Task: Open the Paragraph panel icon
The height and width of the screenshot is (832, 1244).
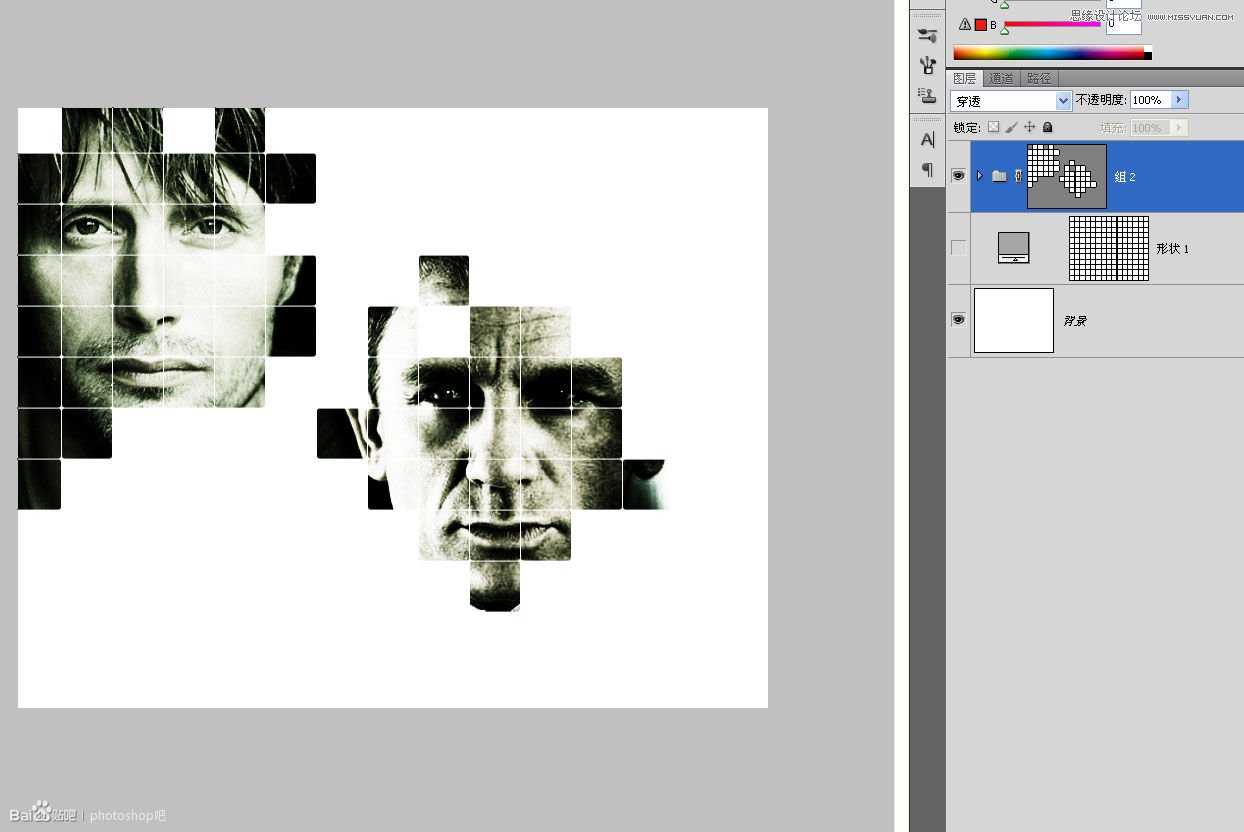Action: pos(927,169)
